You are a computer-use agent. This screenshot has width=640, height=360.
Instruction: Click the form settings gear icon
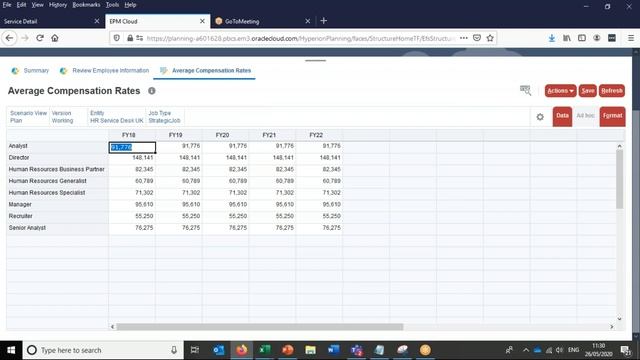[x=540, y=117]
